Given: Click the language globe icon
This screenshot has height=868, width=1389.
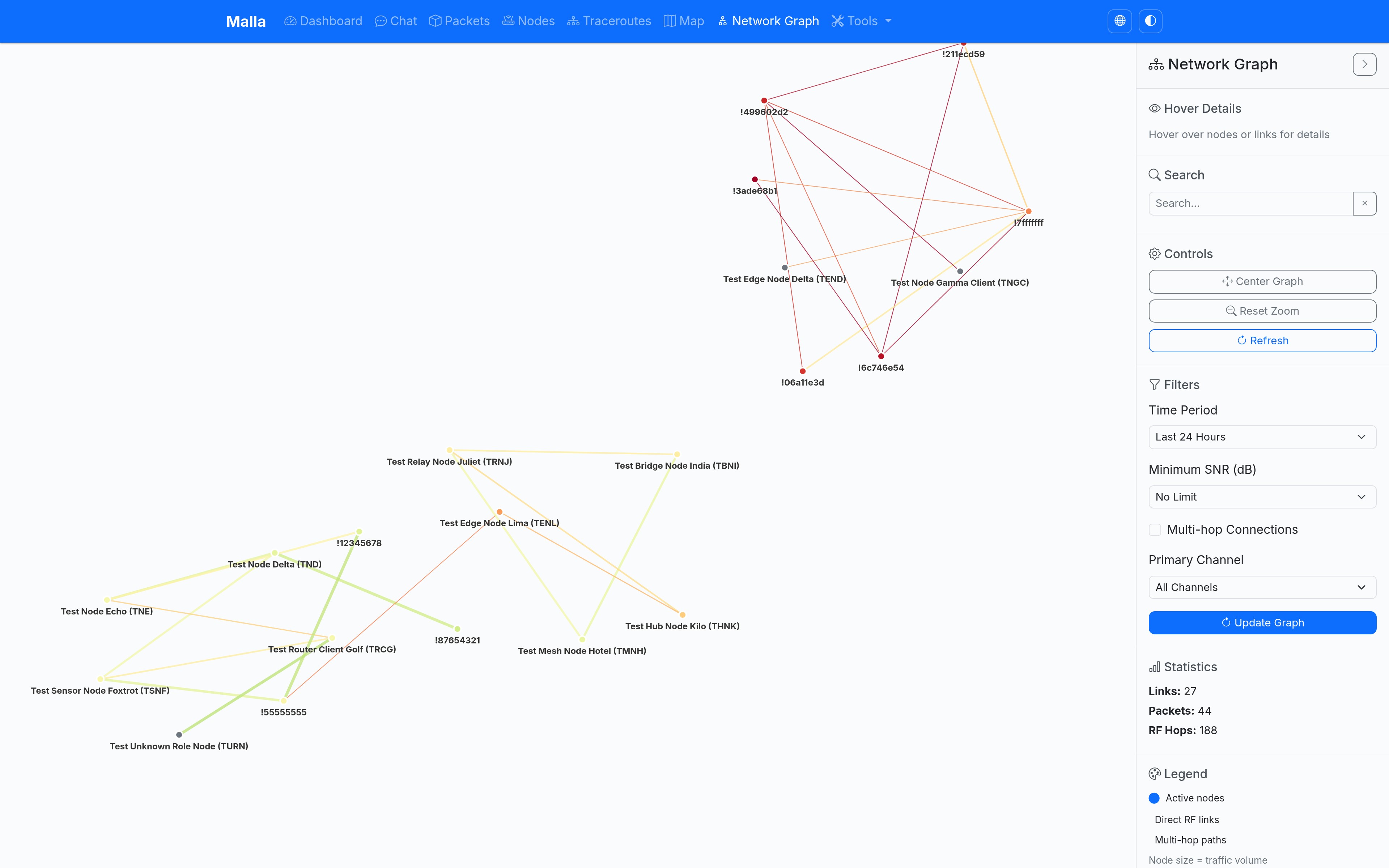Looking at the screenshot, I should click(1119, 21).
